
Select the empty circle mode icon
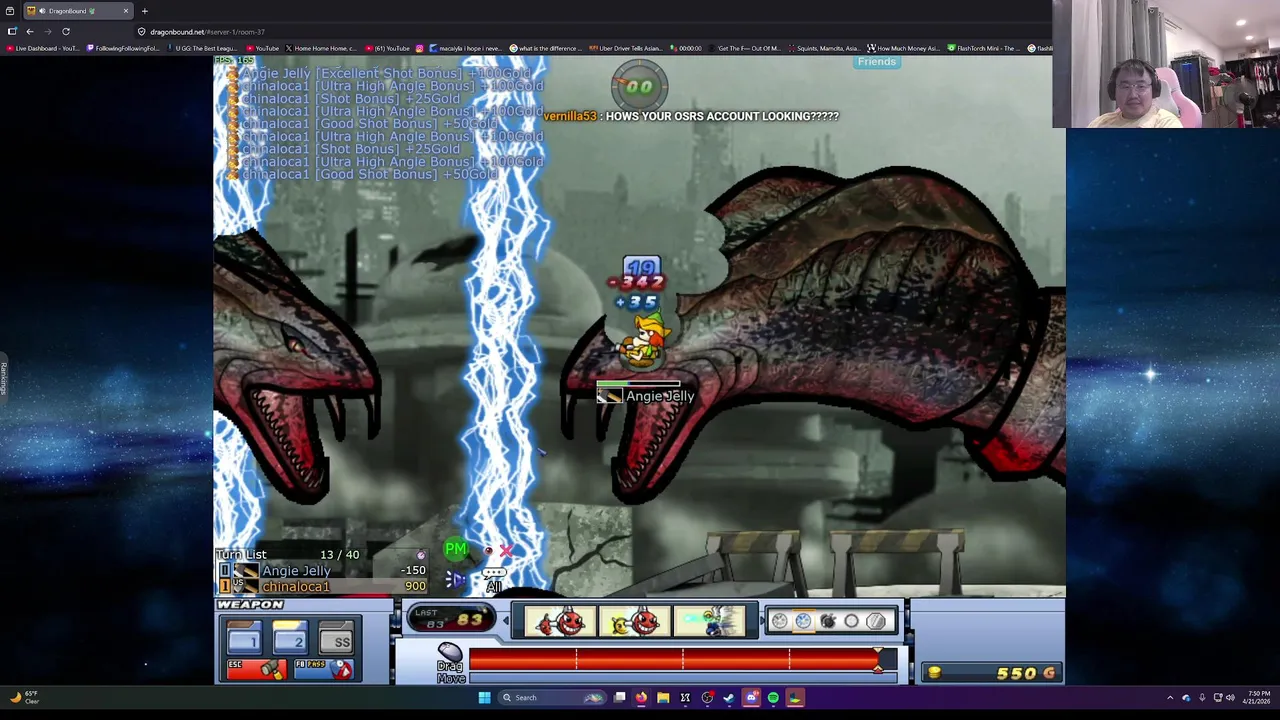851,621
